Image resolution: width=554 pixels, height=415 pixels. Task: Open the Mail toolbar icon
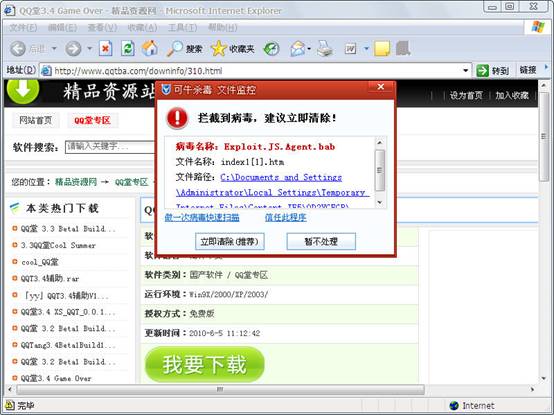tap(298, 49)
